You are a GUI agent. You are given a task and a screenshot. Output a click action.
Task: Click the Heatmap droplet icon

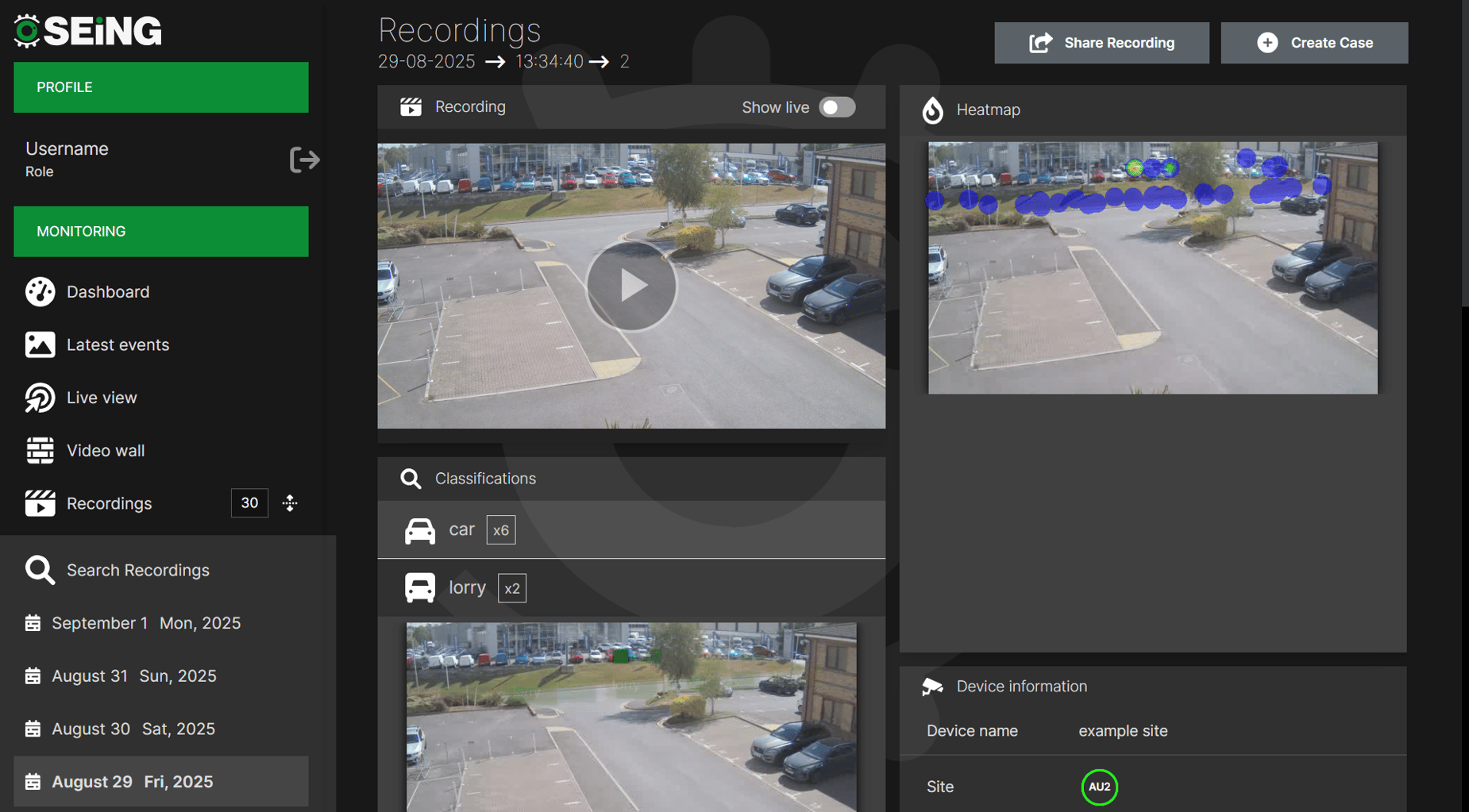[931, 110]
